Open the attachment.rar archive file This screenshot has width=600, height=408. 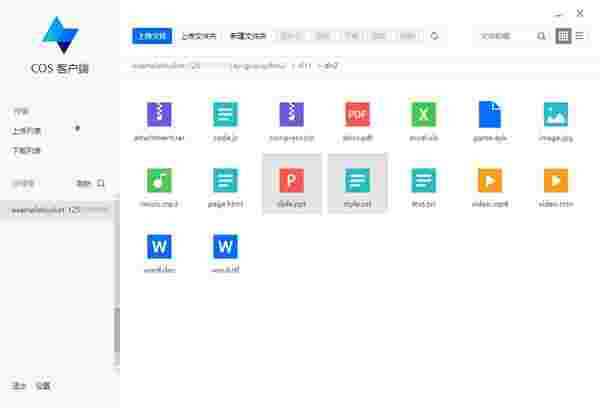159,114
